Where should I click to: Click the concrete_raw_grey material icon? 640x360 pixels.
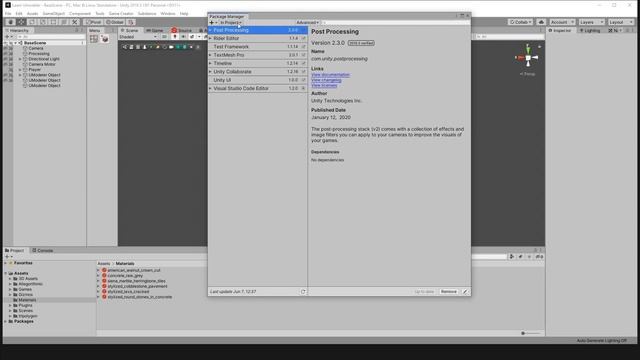104,276
